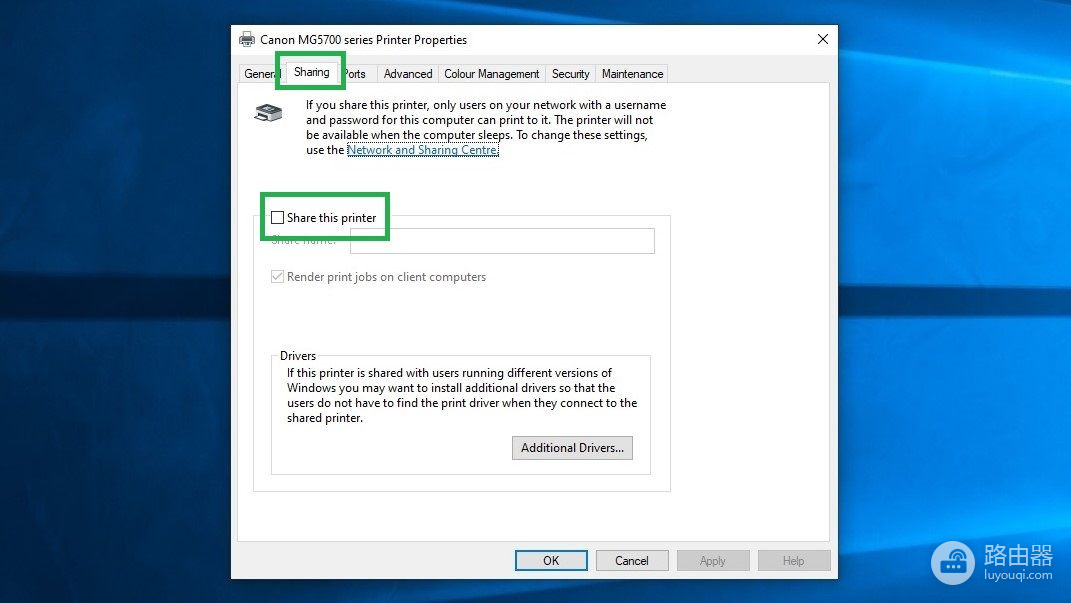The height and width of the screenshot is (603, 1071).
Task: Open the Ports tab
Action: 357,74
